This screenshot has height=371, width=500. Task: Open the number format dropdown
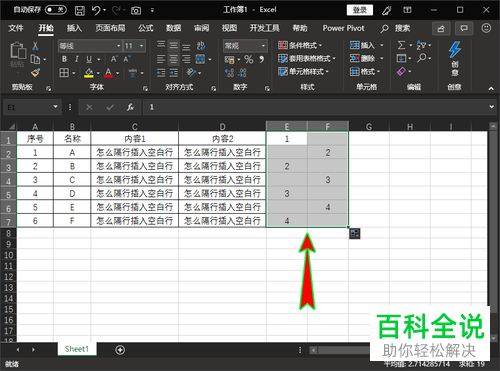[263, 46]
